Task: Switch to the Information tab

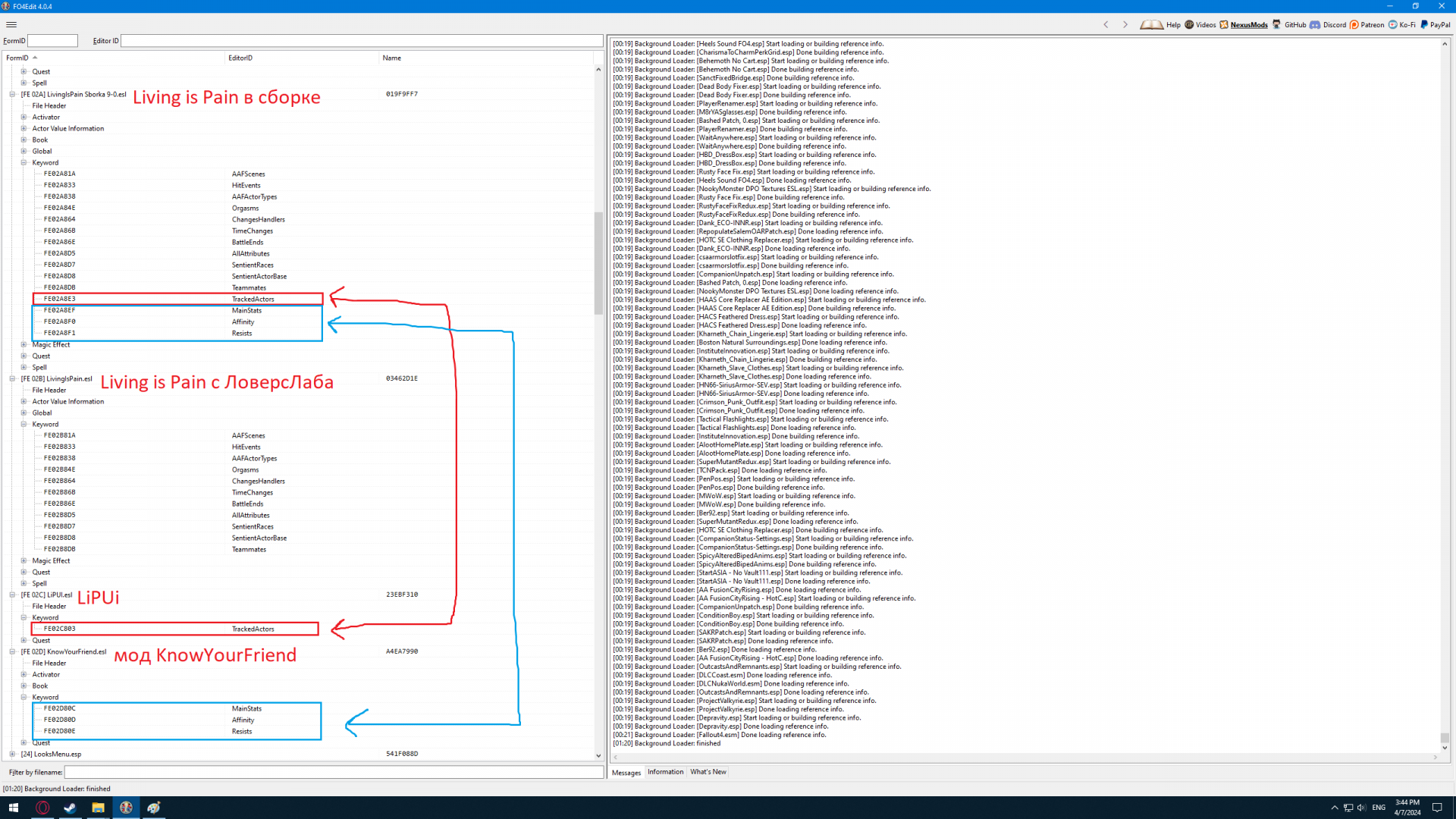Action: [x=665, y=772]
